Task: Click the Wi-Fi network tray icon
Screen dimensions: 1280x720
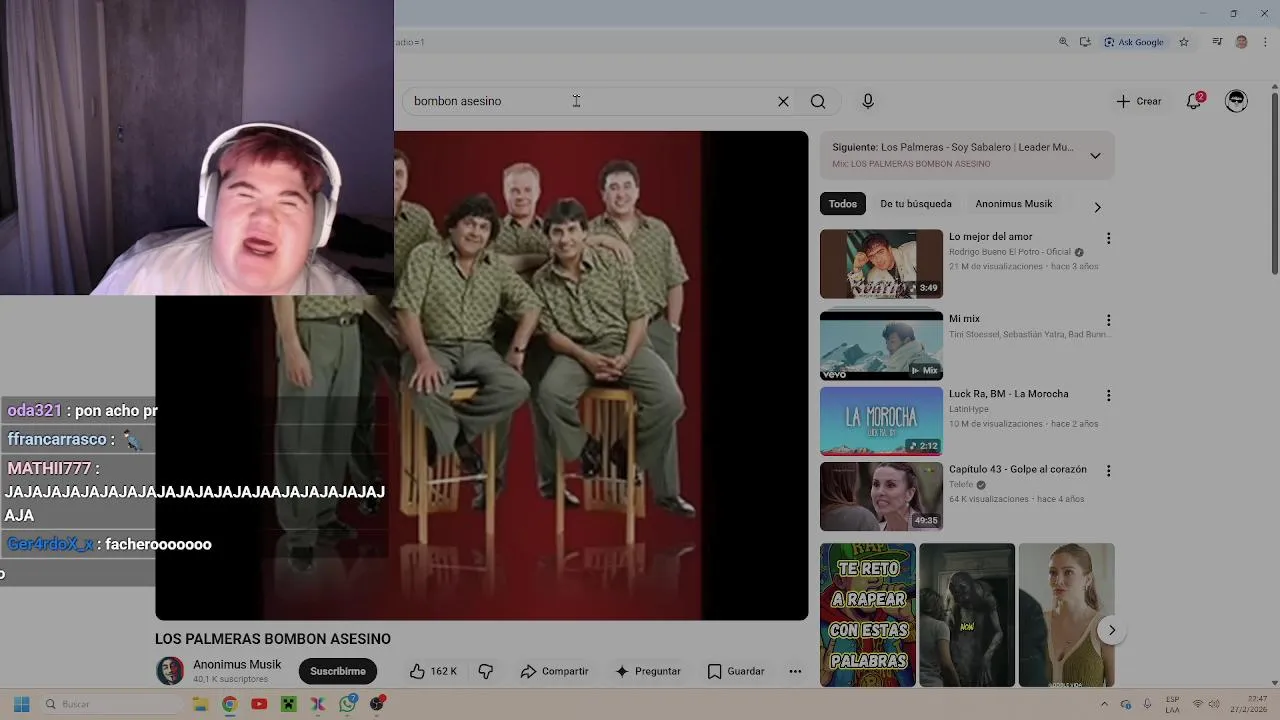Action: 1198,704
